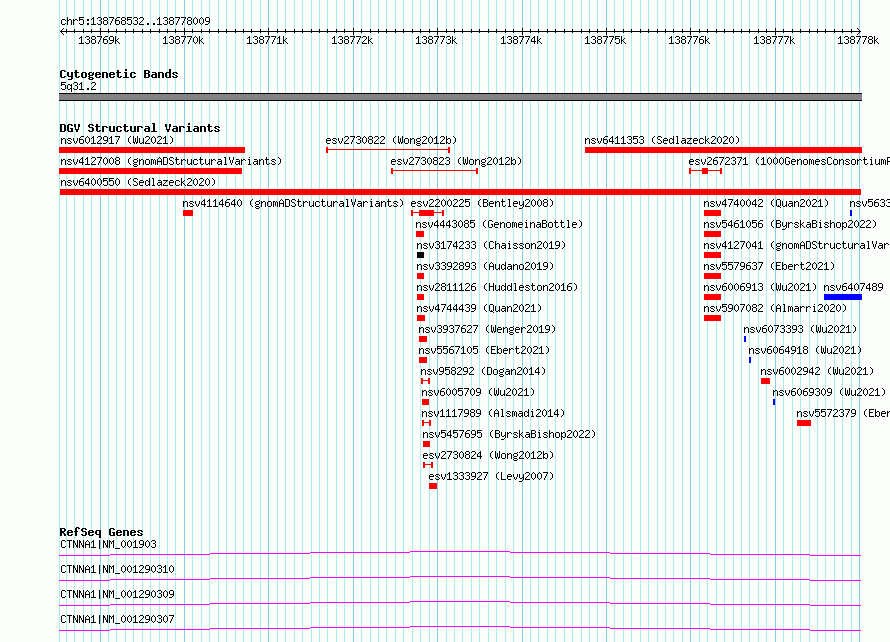Click the small red nsv4114640 variant block
This screenshot has width=890, height=642.
coord(188,213)
